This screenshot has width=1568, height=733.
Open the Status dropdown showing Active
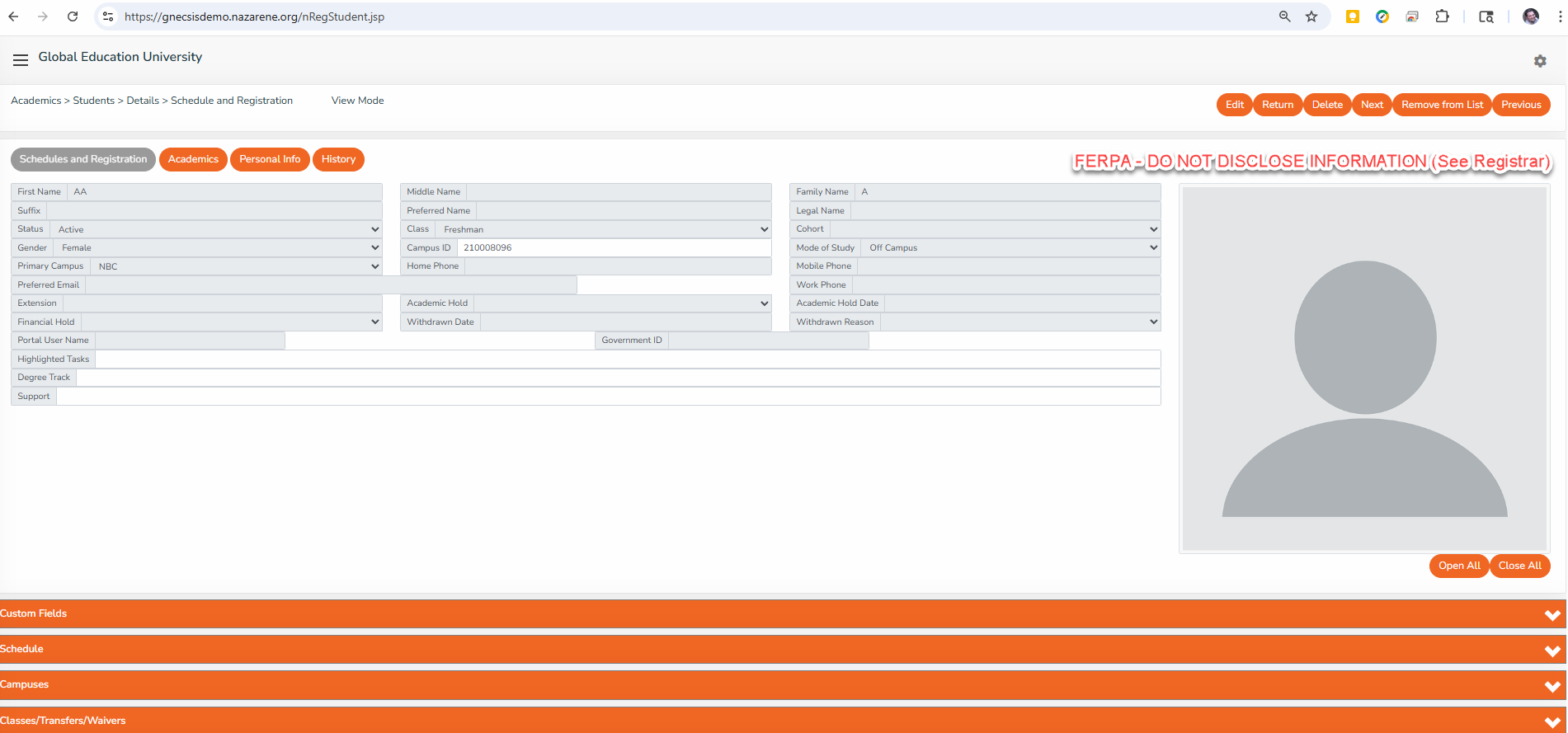pos(216,229)
